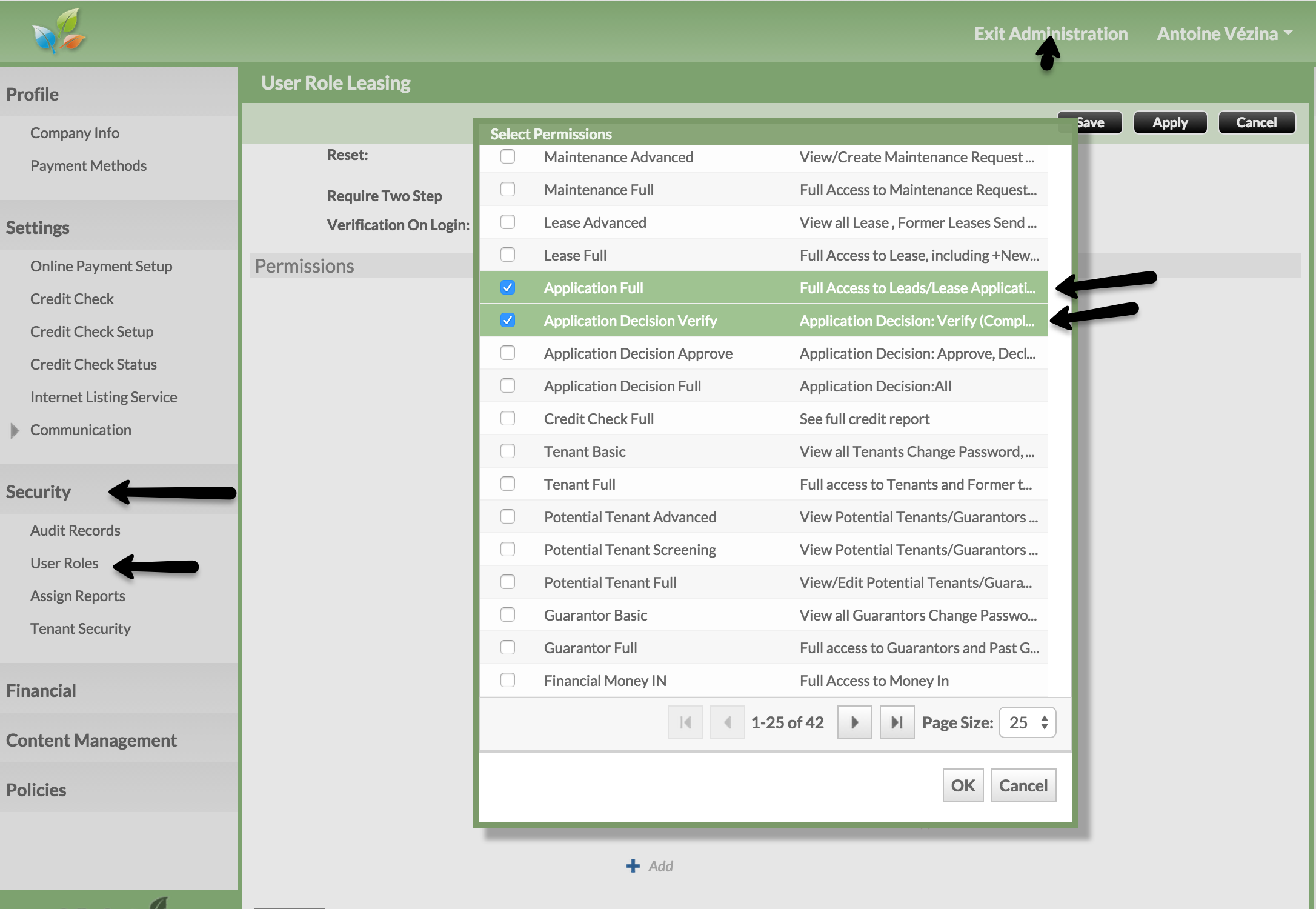Expand the Communication tree item
The height and width of the screenshot is (909, 1316).
(15, 430)
